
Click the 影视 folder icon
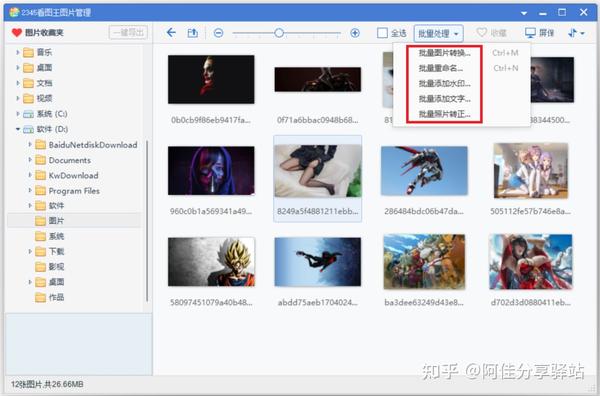coord(41,267)
